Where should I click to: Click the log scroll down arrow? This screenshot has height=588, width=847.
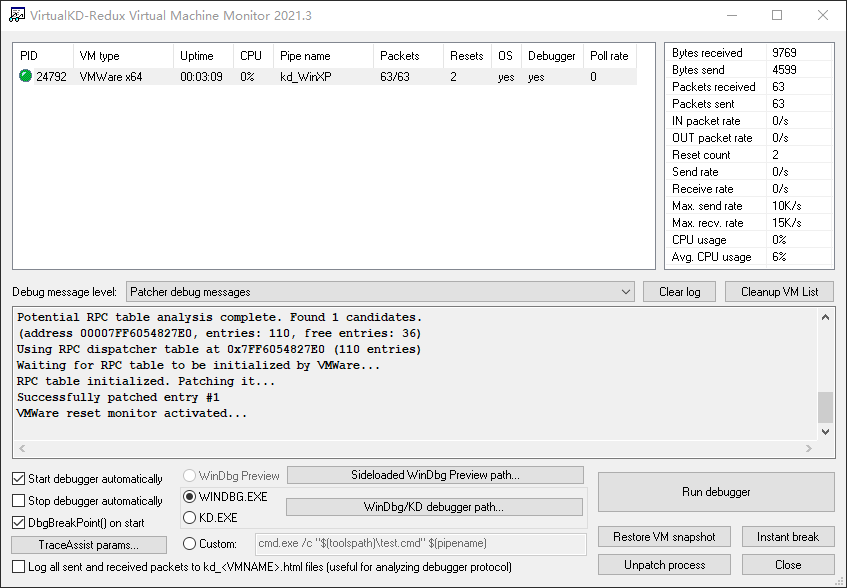coord(825,431)
